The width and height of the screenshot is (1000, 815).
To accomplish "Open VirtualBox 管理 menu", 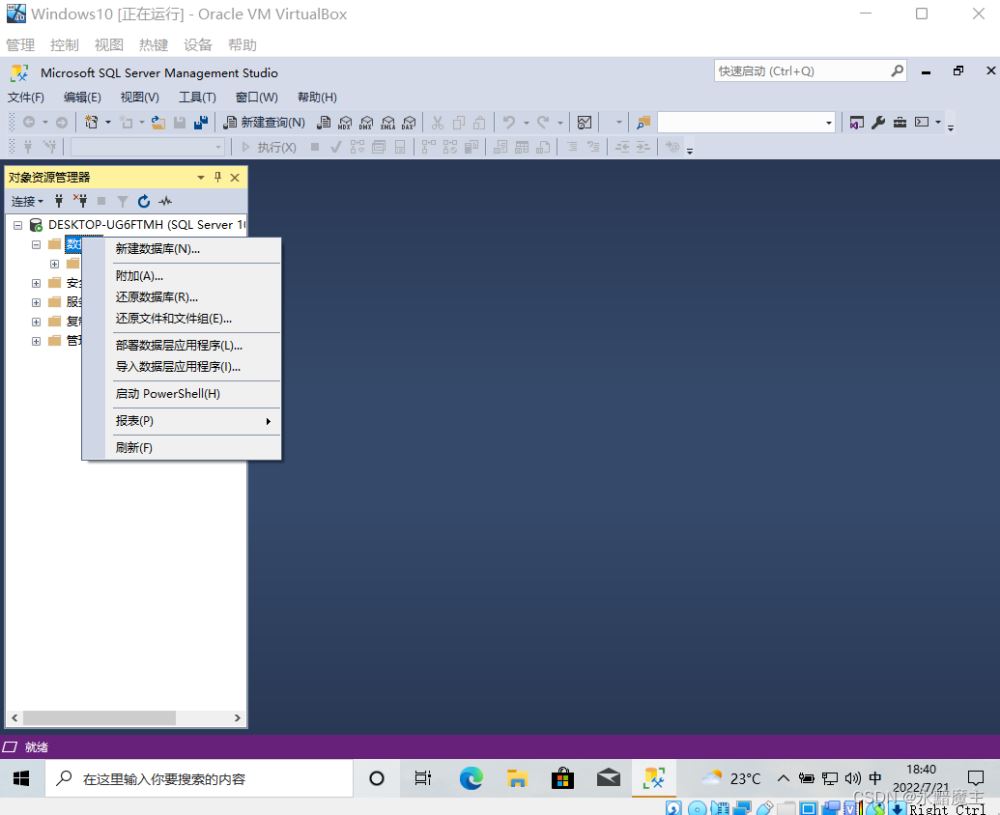I will pyautogui.click(x=20, y=45).
